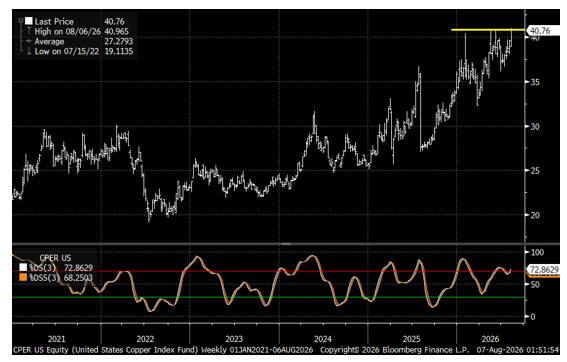Click the white %DS(3) color swatch
Screen dimensions: 567x362
click(x=23, y=268)
